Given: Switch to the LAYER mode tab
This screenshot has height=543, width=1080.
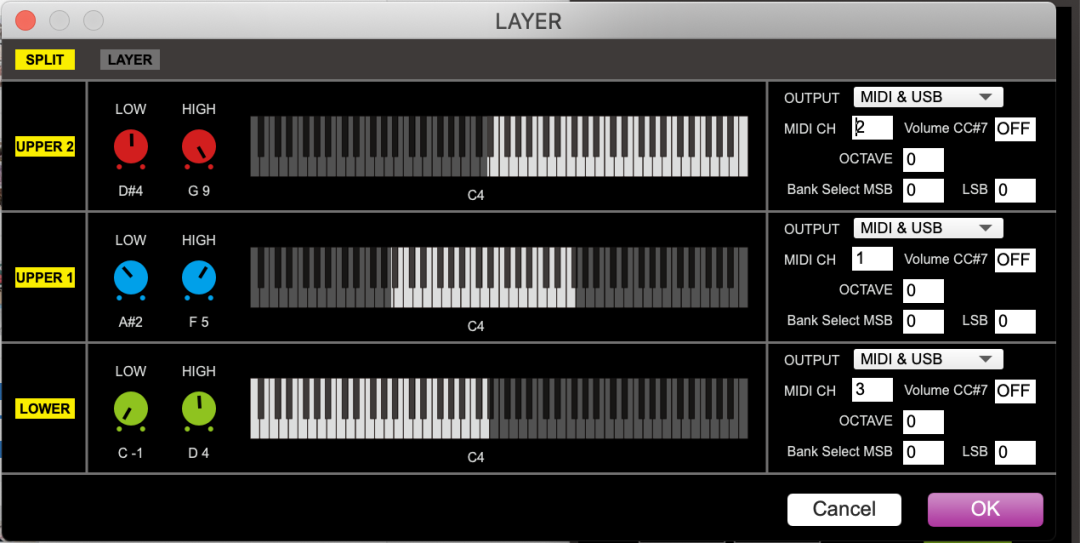Looking at the screenshot, I should pyautogui.click(x=129, y=60).
